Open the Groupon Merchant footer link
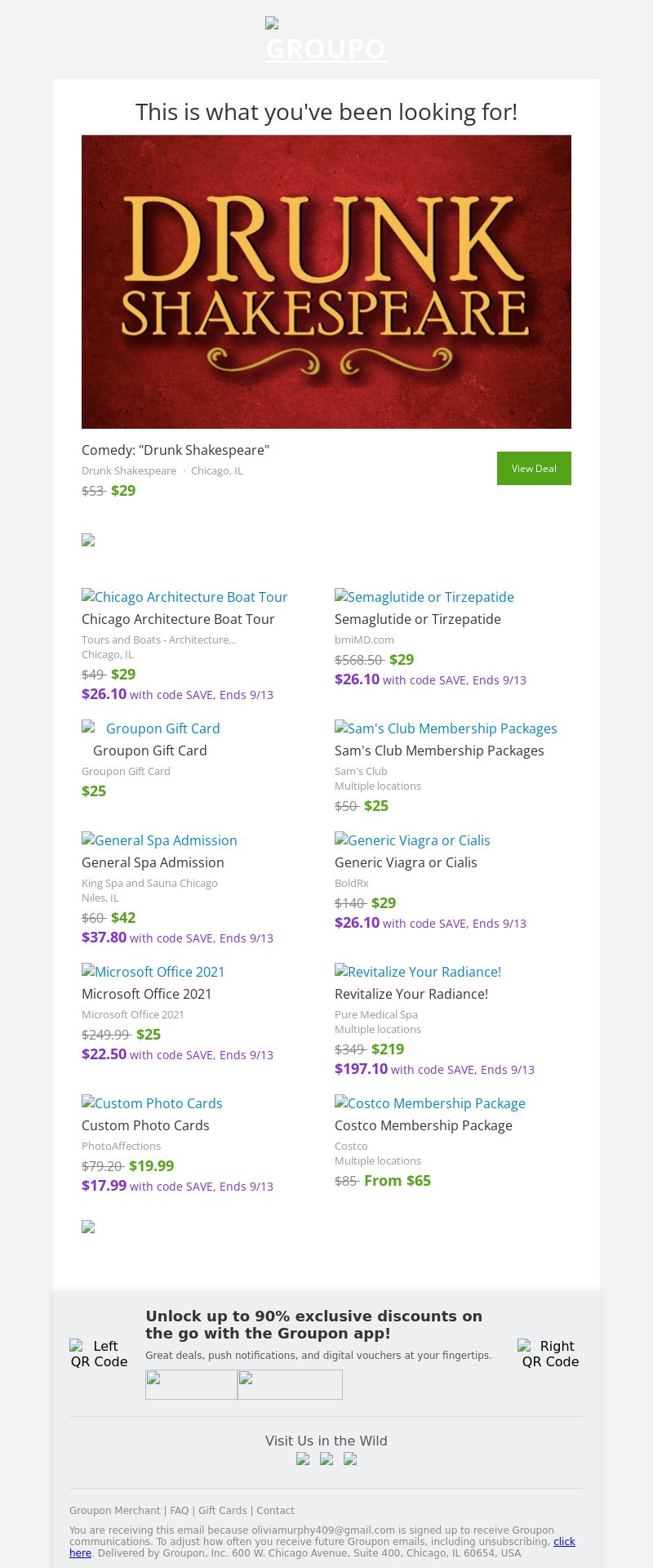The height and width of the screenshot is (1568, 653). pyautogui.click(x=114, y=1511)
